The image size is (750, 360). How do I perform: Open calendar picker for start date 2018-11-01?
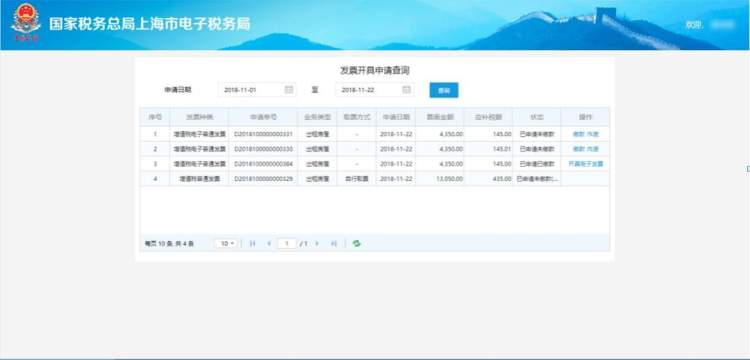[289, 90]
